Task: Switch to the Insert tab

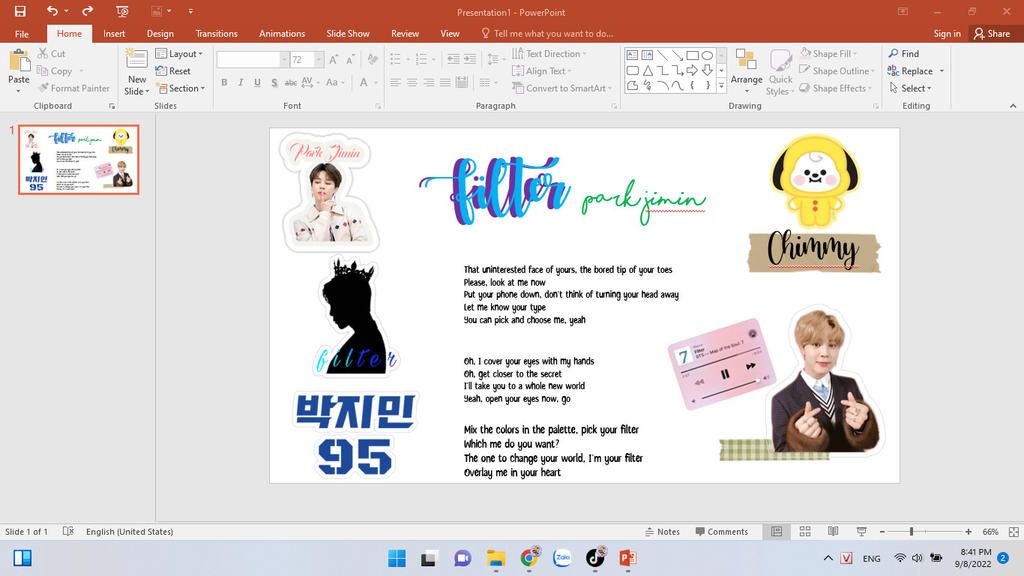Action: 114,33
